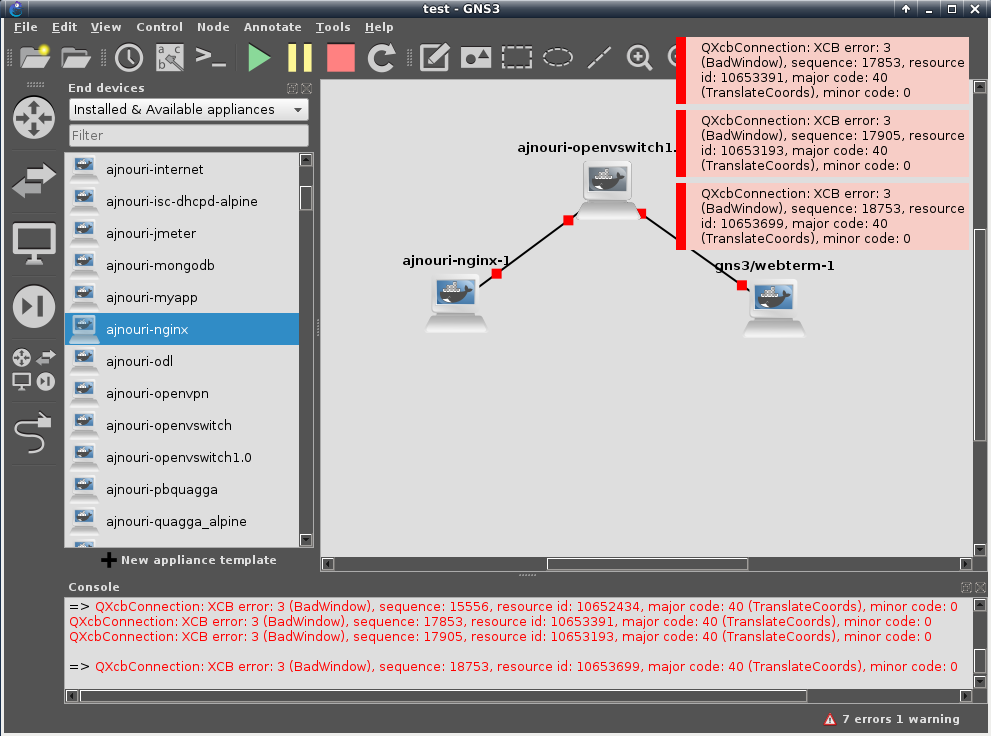Click 7 errors 1 warning indicator
Viewport: 991px width, 736px height.
892,719
